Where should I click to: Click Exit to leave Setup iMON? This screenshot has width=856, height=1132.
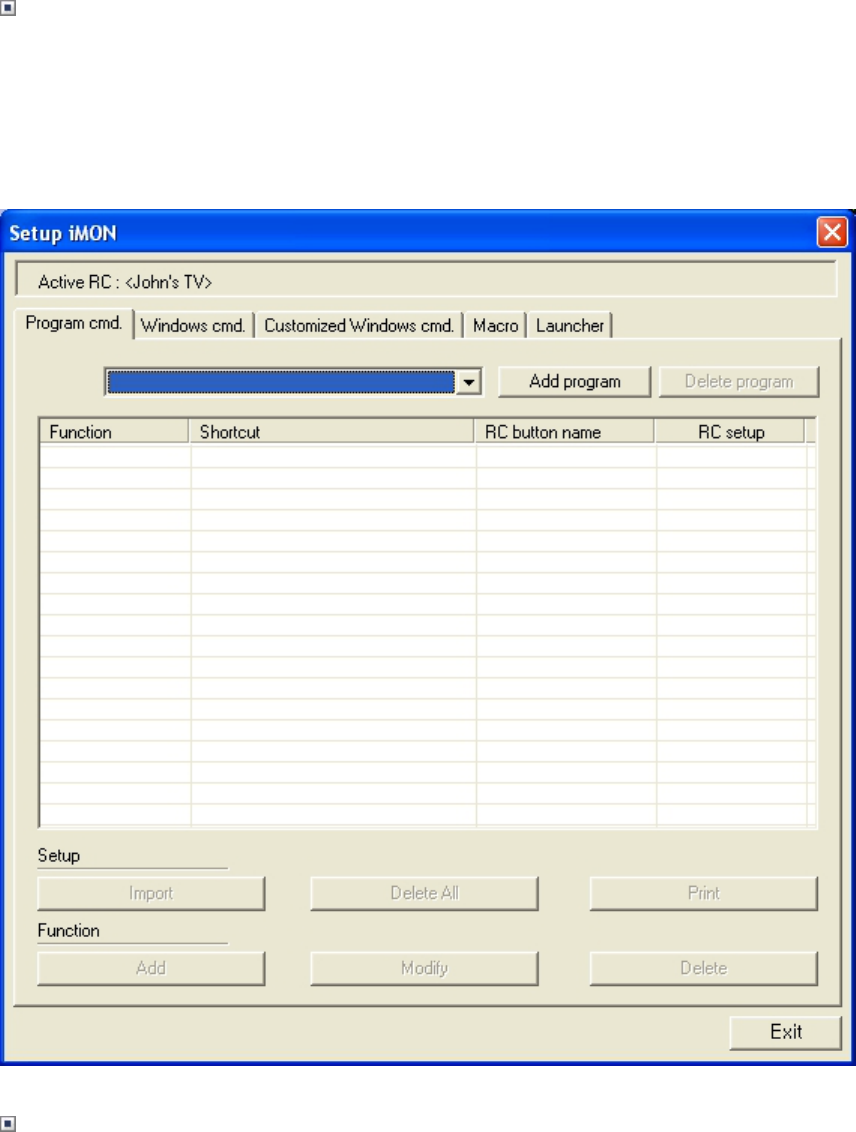click(x=785, y=1032)
